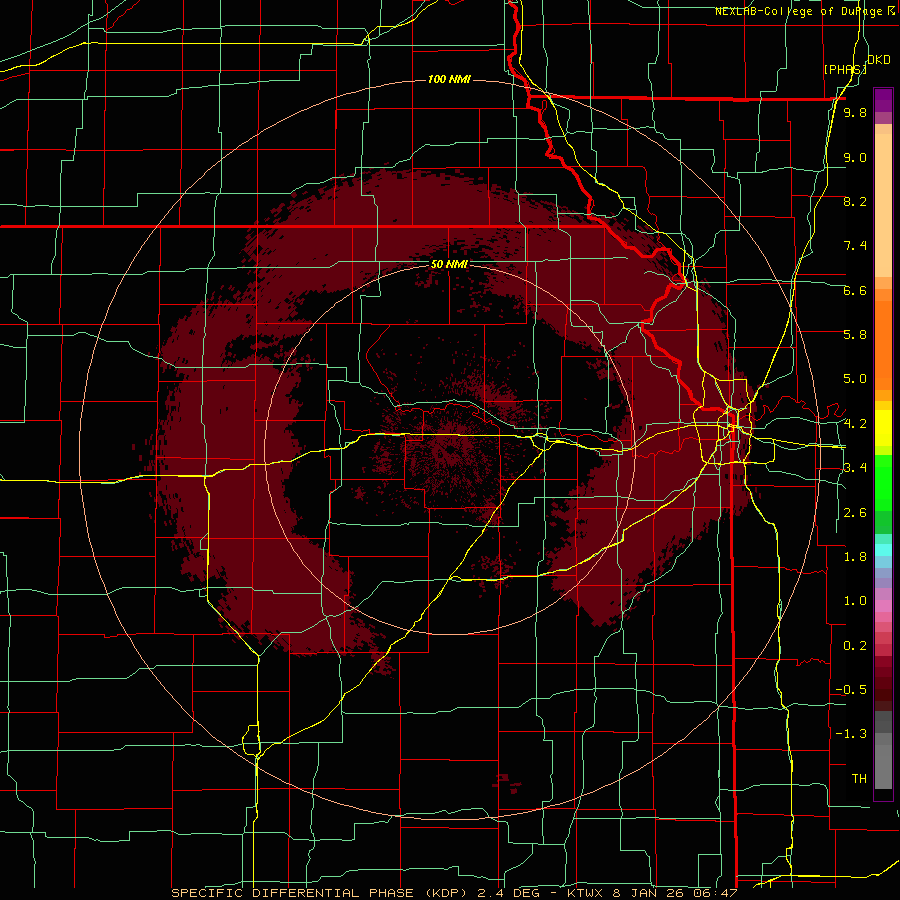900x900 pixels.
Task: Click the 8.2 scale value
Action: click(855, 201)
